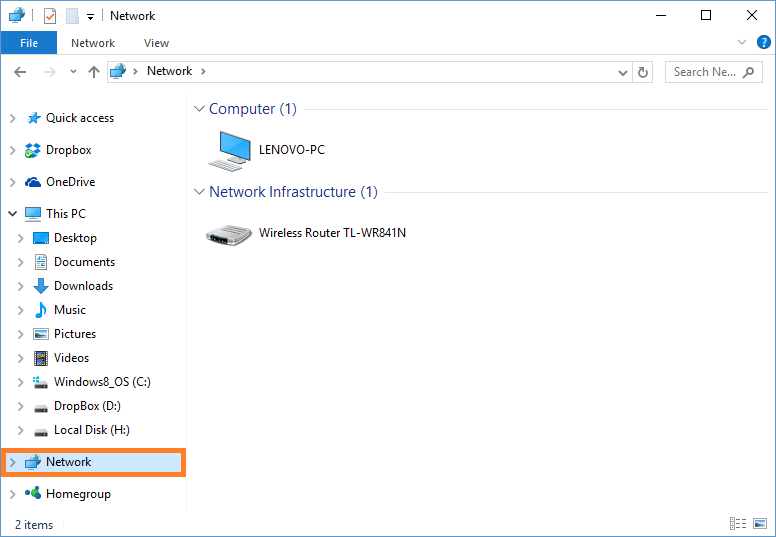Image resolution: width=776 pixels, height=537 pixels.
Task: Select the LENOVO-PC computer icon
Action: [230, 150]
